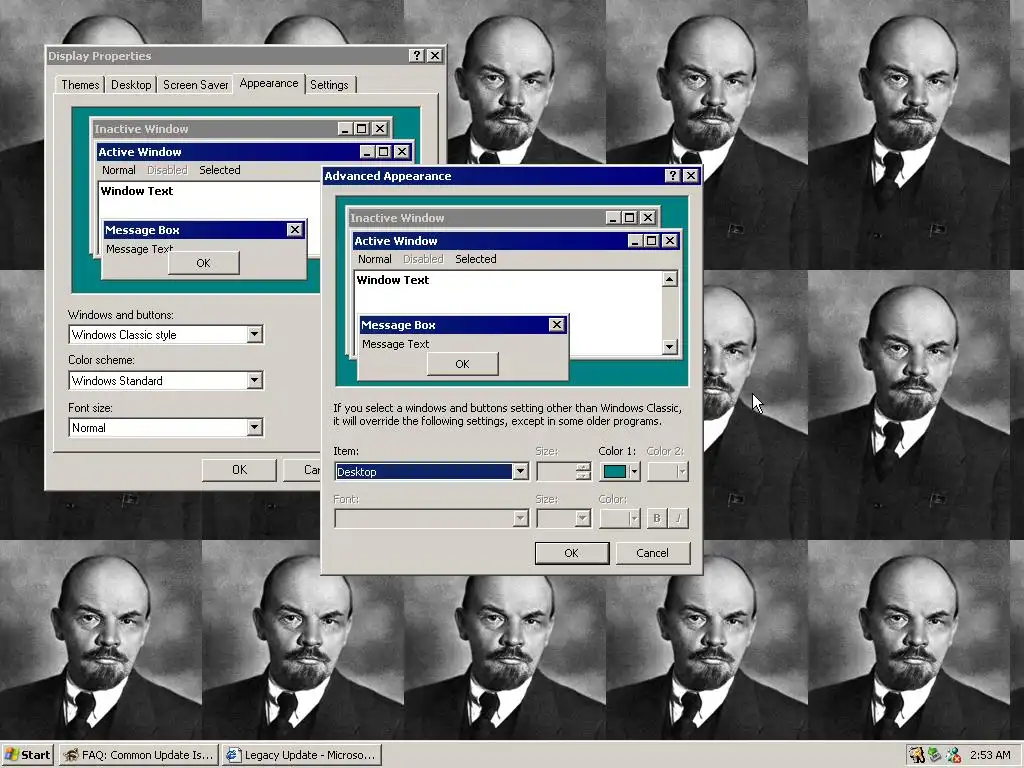This screenshot has height=768, width=1024.
Task: Click Selected menu item in Display Properties preview
Action: click(x=219, y=170)
